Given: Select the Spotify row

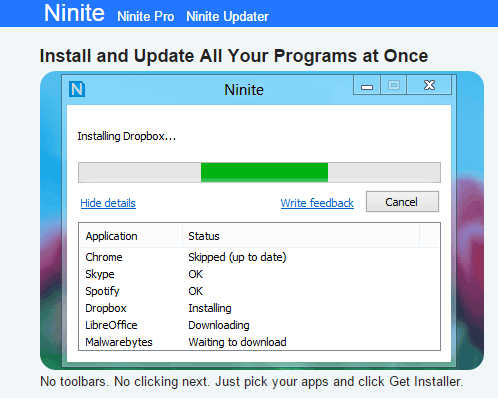Looking at the screenshot, I should [259, 291].
